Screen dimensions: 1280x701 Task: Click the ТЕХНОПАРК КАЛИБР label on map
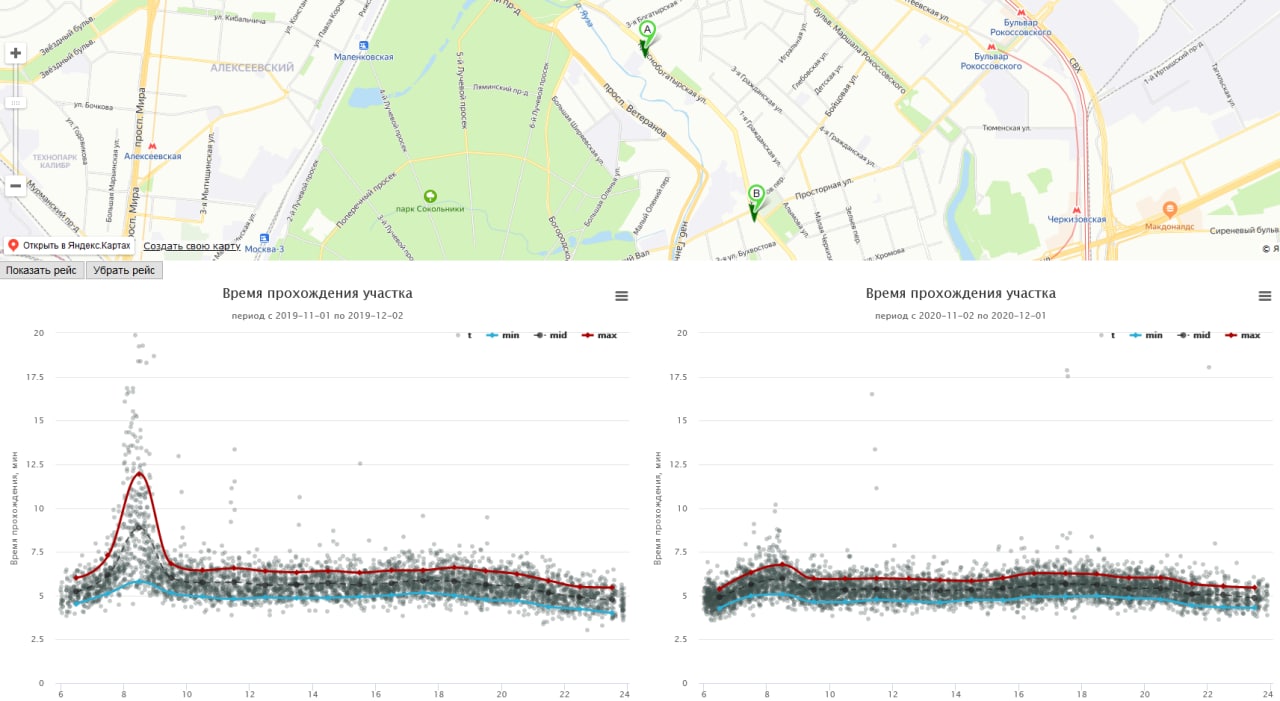tap(54, 162)
